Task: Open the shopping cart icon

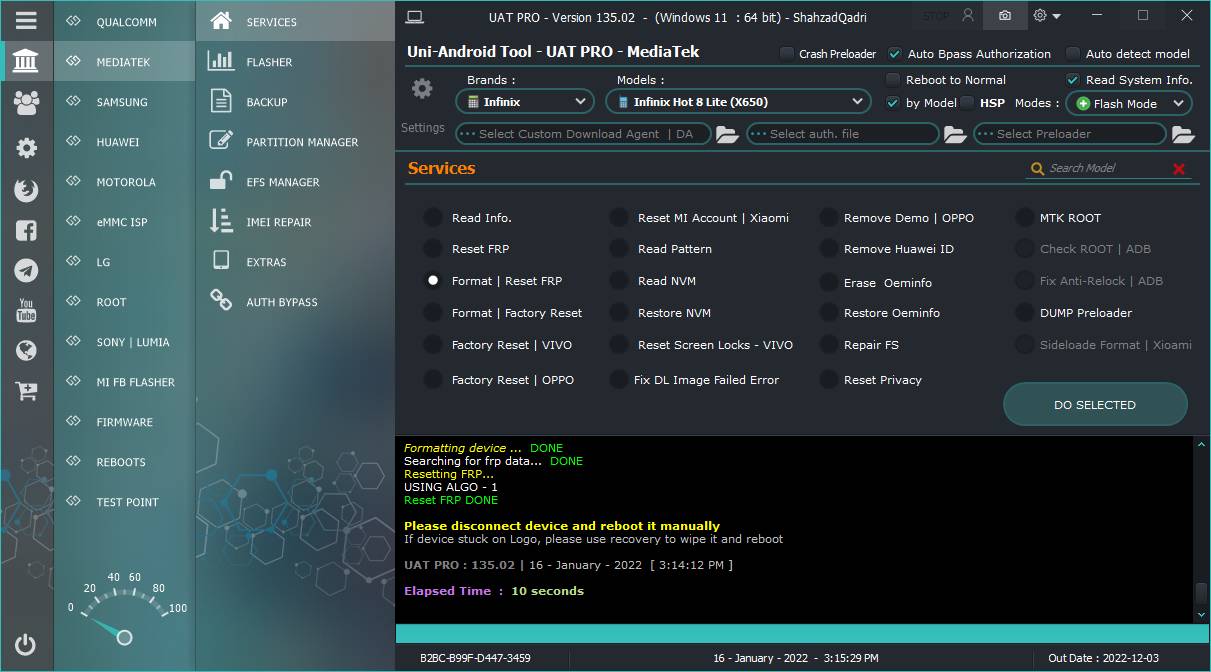Action: pyautogui.click(x=26, y=391)
